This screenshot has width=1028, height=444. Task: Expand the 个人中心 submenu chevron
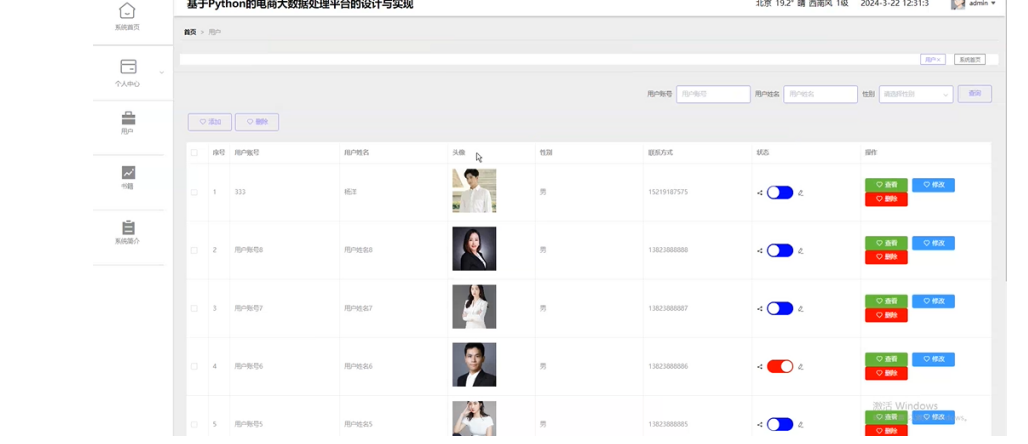161,72
